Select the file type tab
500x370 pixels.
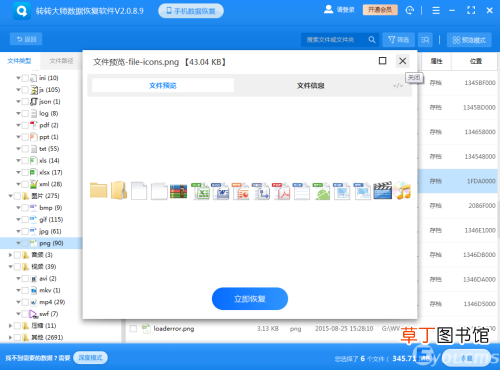(19, 61)
